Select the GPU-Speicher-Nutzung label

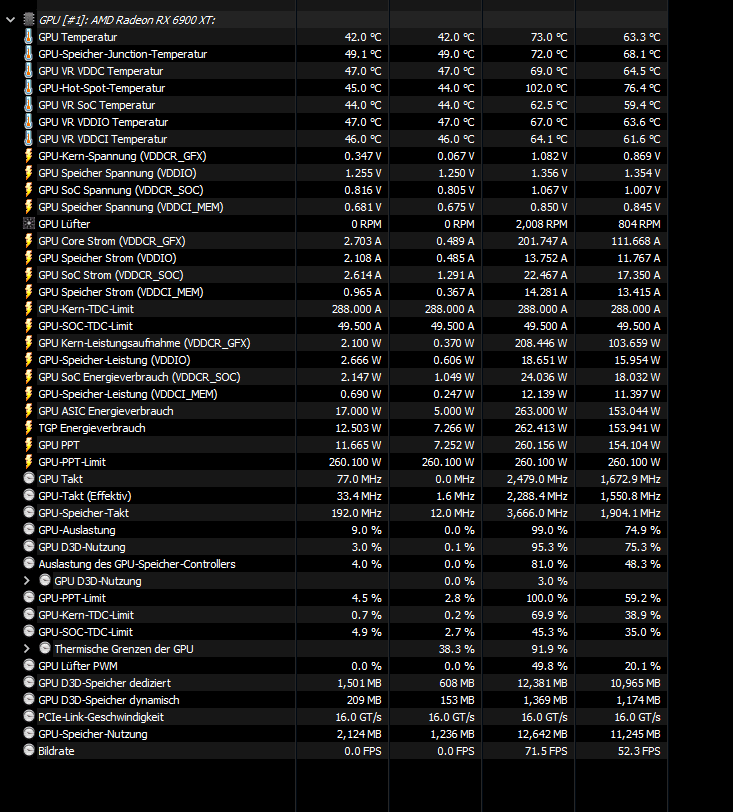pyautogui.click(x=93, y=734)
